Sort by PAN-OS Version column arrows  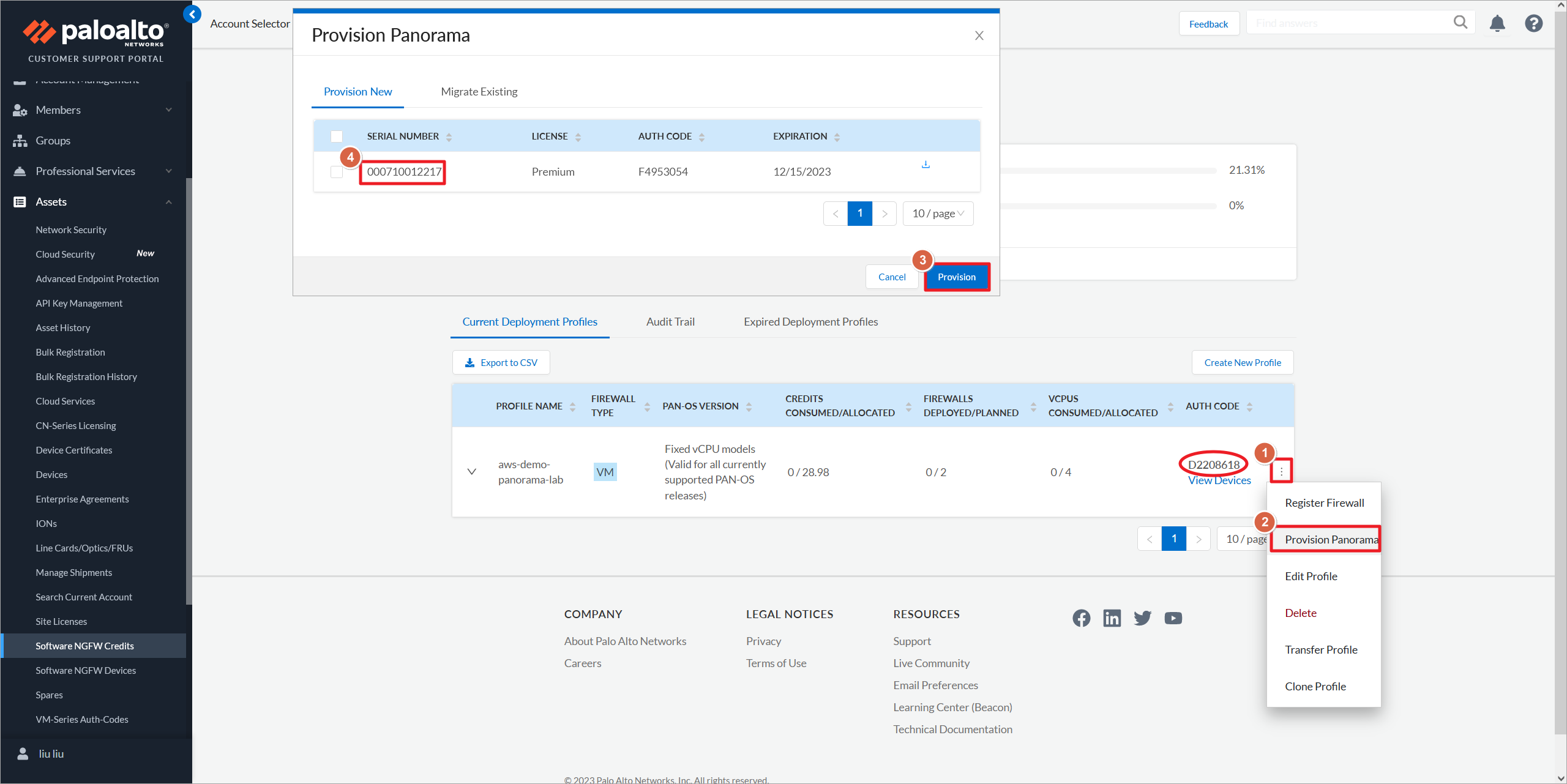point(749,406)
